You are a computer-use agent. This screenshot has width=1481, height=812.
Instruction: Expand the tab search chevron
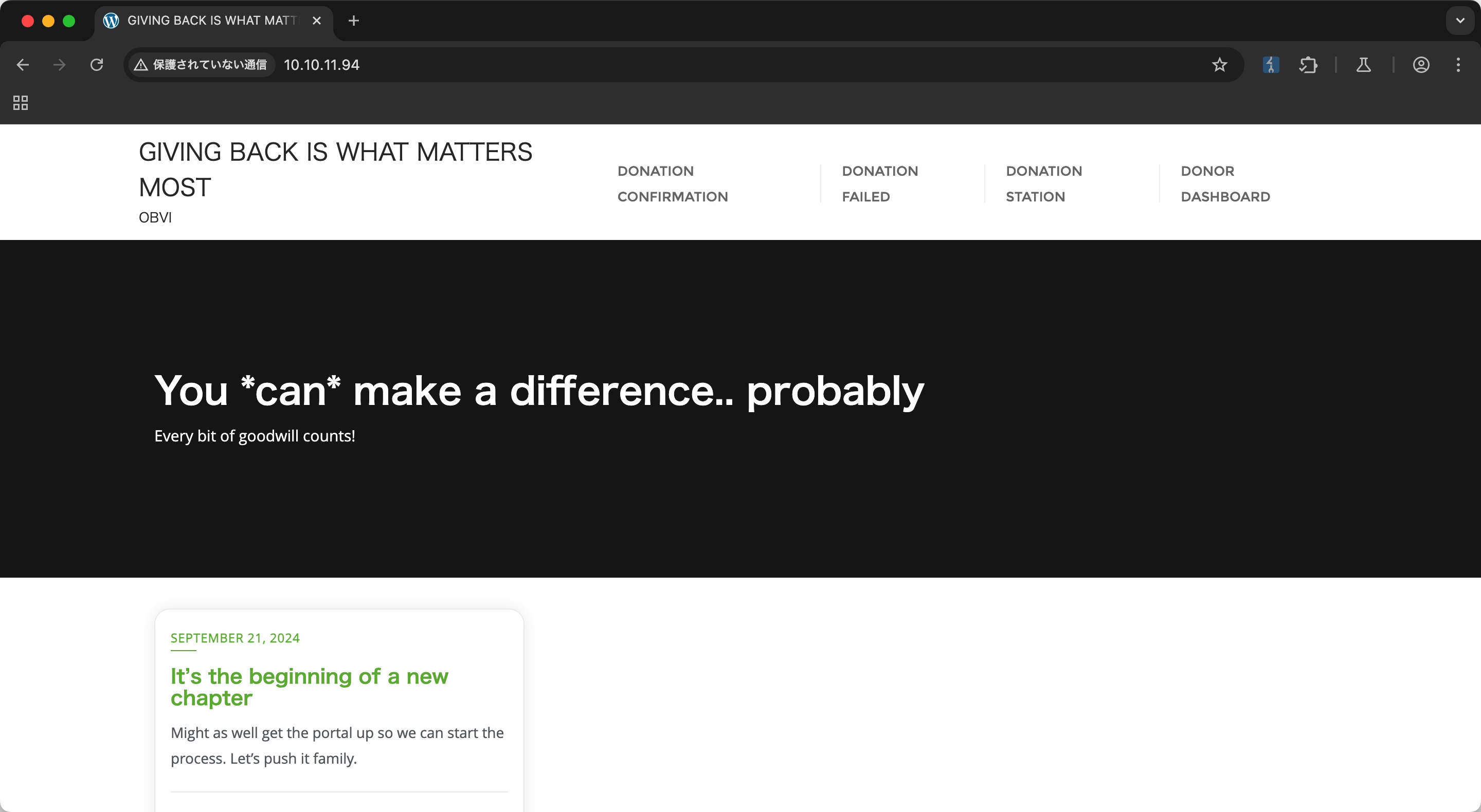[x=1460, y=21]
